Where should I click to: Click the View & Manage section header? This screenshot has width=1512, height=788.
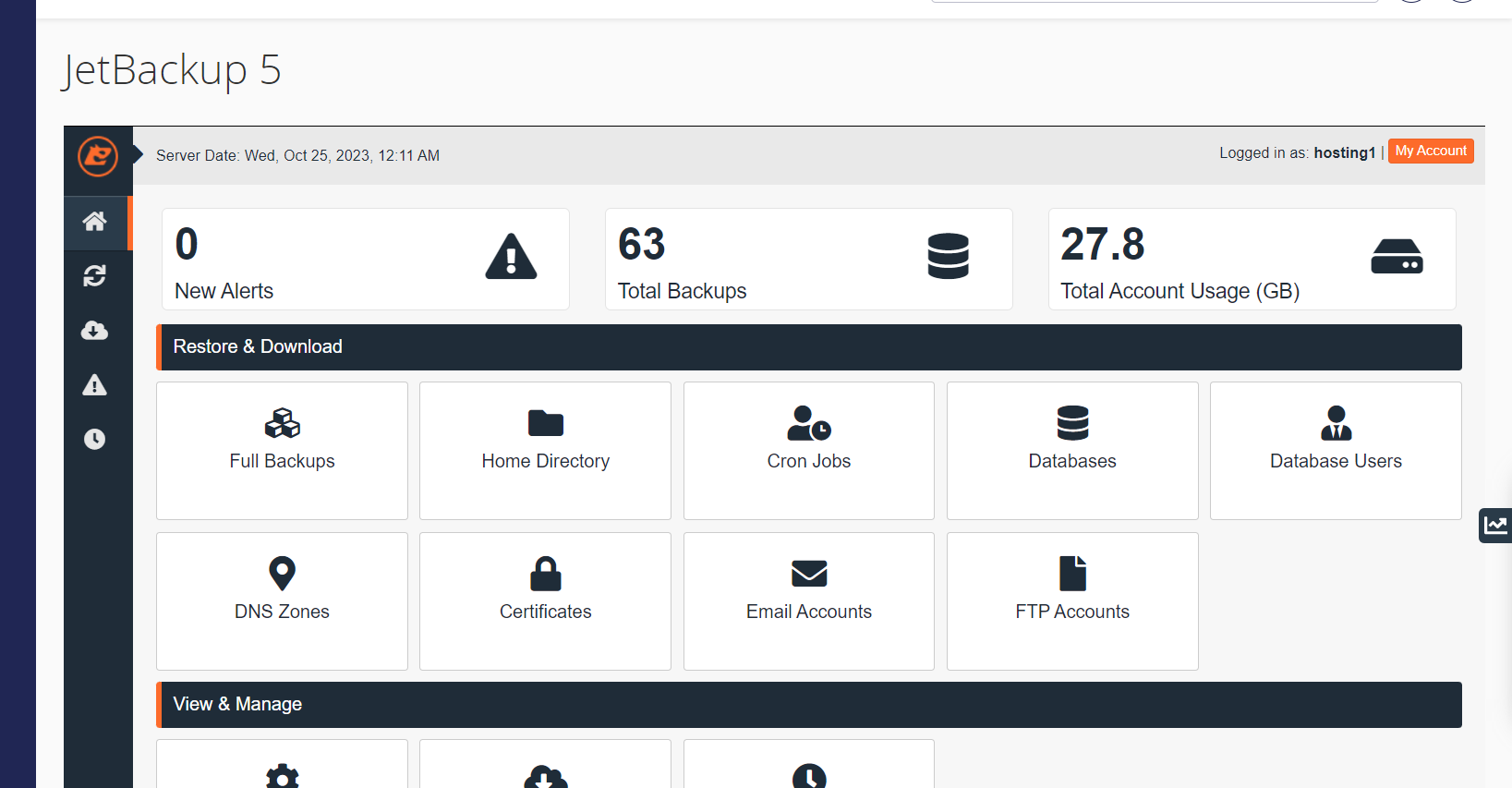click(809, 705)
